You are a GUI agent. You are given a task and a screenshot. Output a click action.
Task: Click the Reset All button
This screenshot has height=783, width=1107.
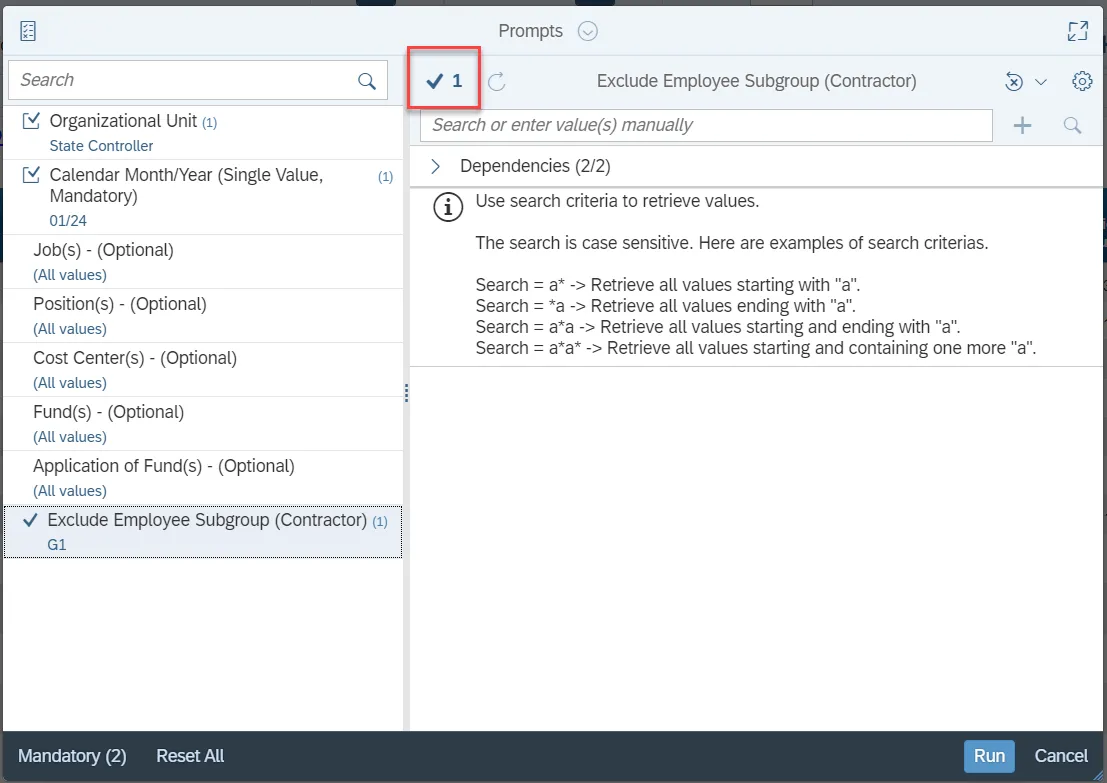click(190, 756)
